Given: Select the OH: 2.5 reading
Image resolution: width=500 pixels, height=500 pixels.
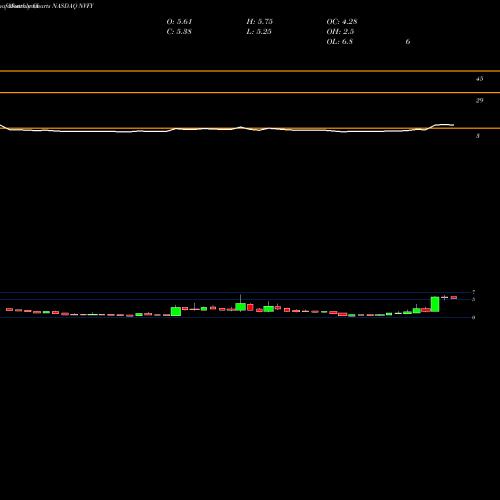Looking at the screenshot, I should tap(340, 32).
